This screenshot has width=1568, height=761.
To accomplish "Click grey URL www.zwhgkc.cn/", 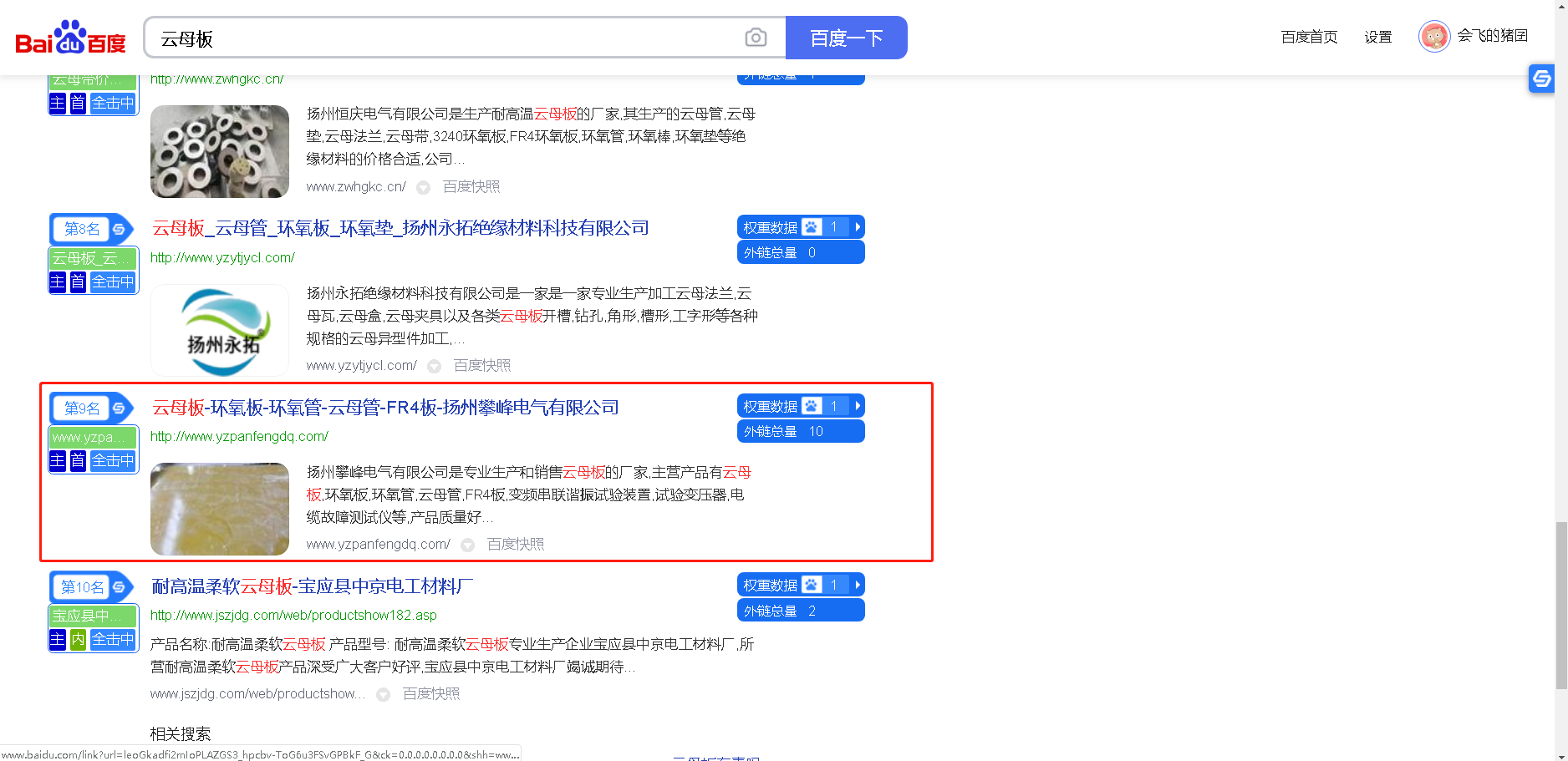I will (x=356, y=186).
